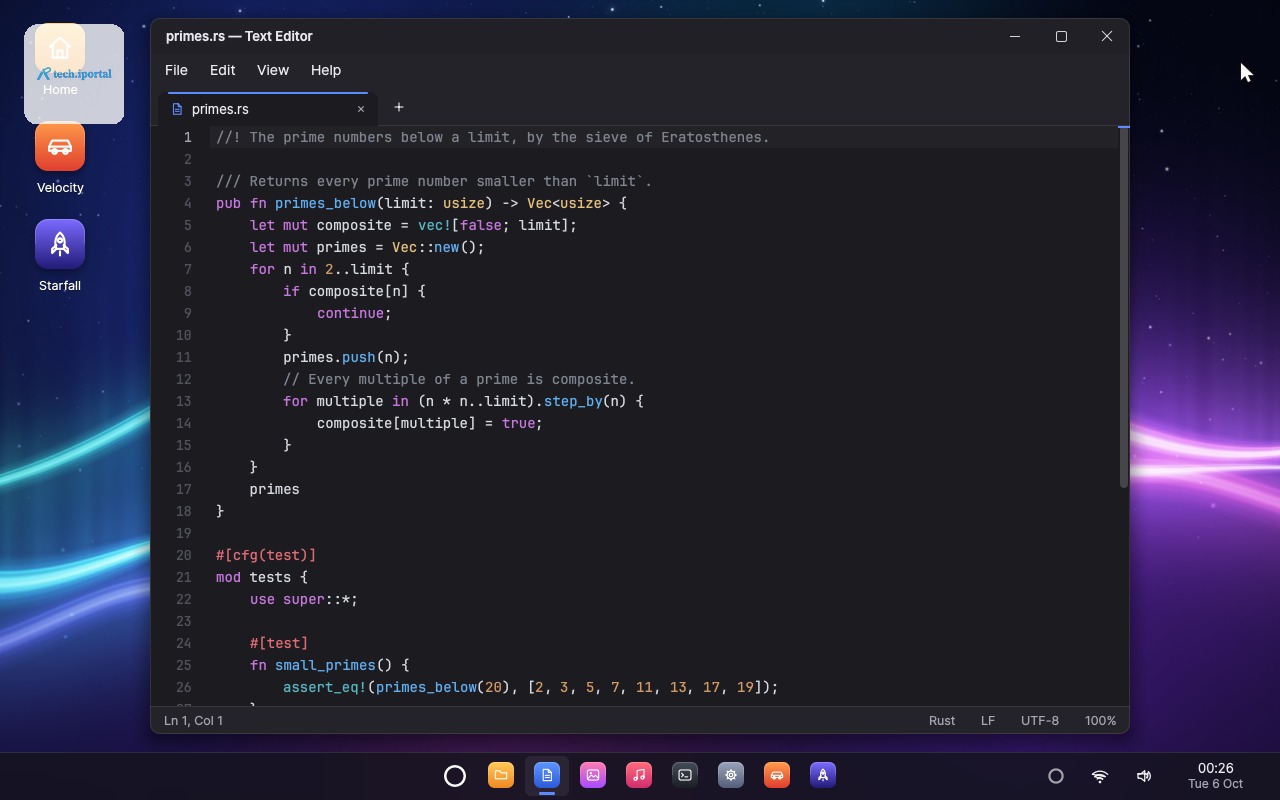Maximize the Text Editor window
This screenshot has height=800, width=1280.
click(1061, 36)
